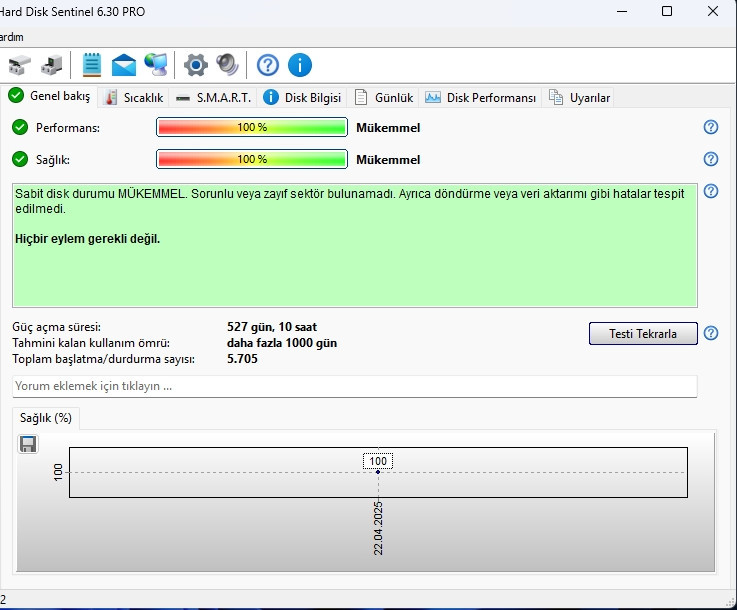
Task: Click the email envelope toolbar icon
Action: 124,66
